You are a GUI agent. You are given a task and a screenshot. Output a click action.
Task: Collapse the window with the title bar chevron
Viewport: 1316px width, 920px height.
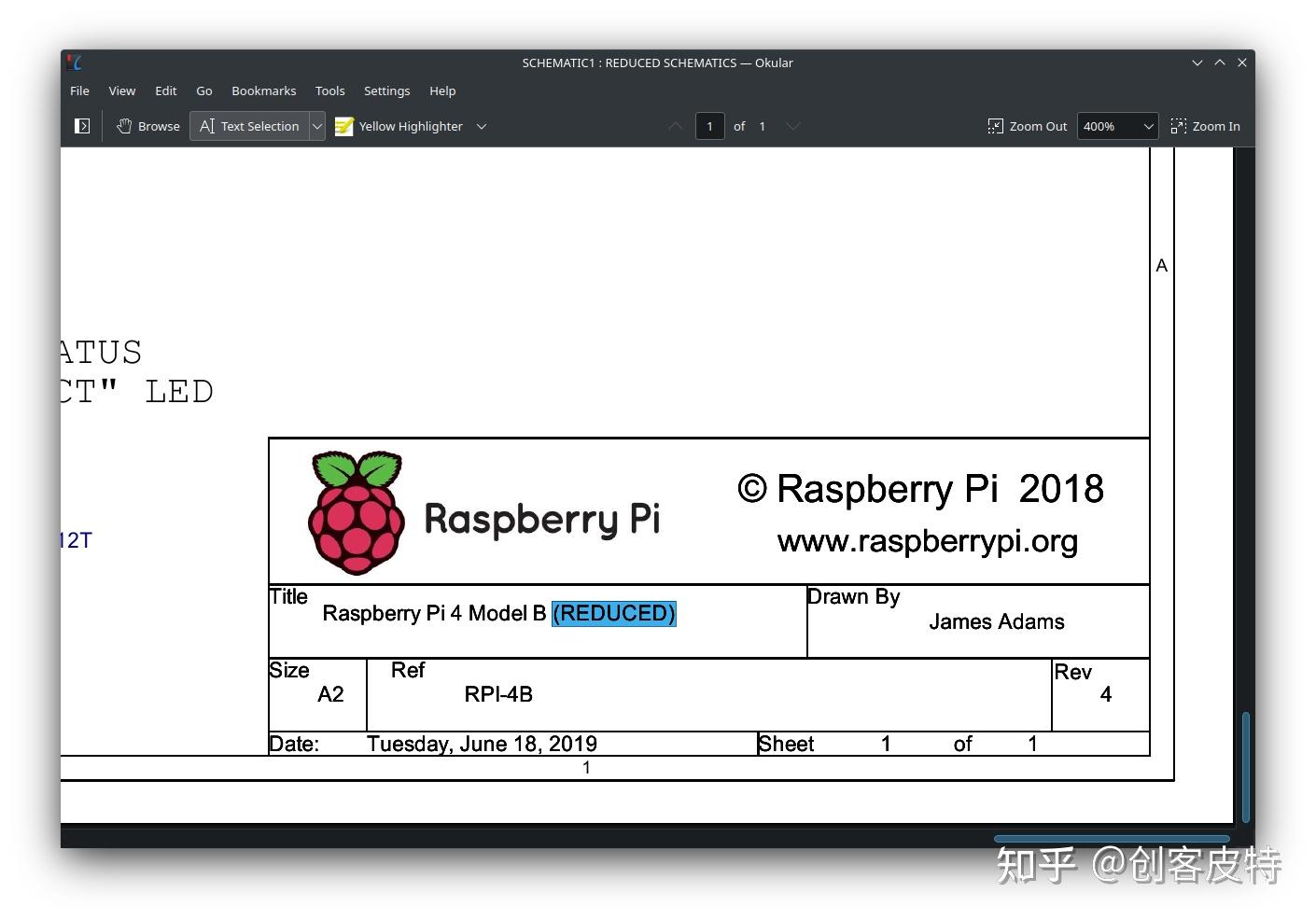1197,63
